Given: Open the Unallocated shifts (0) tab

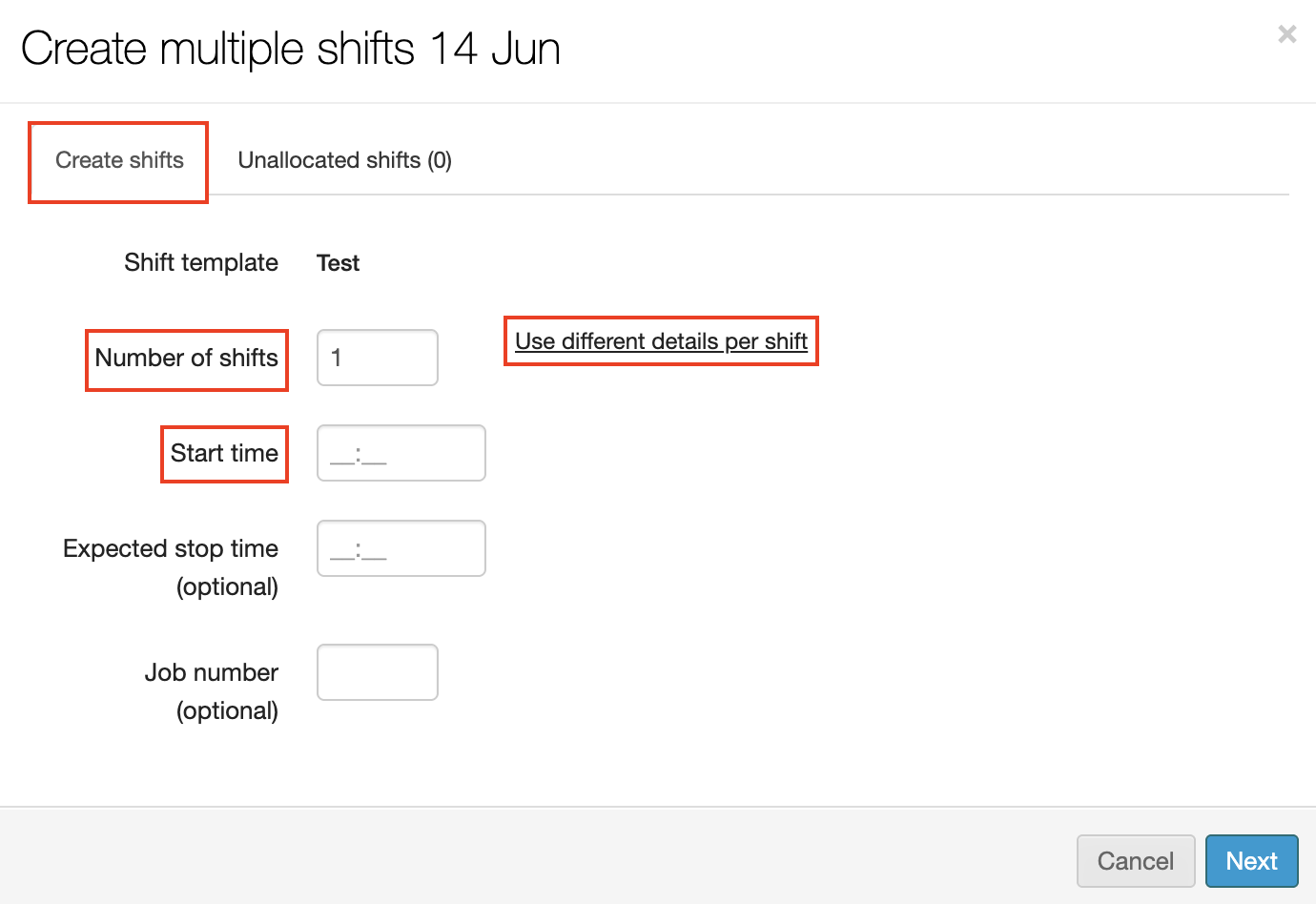Looking at the screenshot, I should 344,160.
